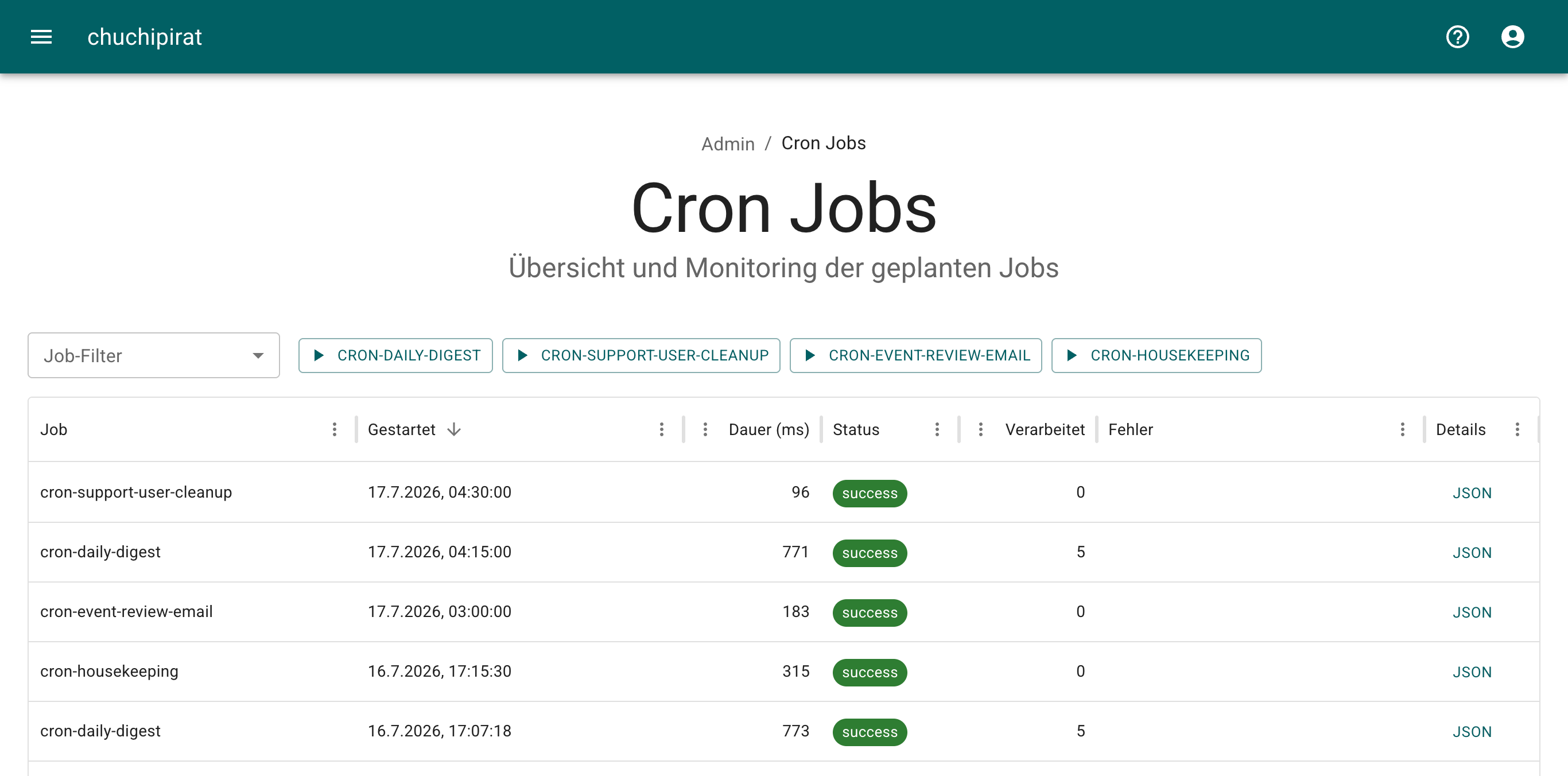Select the cron-support-user-cleanup job name
Image resolution: width=1568 pixels, height=776 pixels.
pos(137,492)
